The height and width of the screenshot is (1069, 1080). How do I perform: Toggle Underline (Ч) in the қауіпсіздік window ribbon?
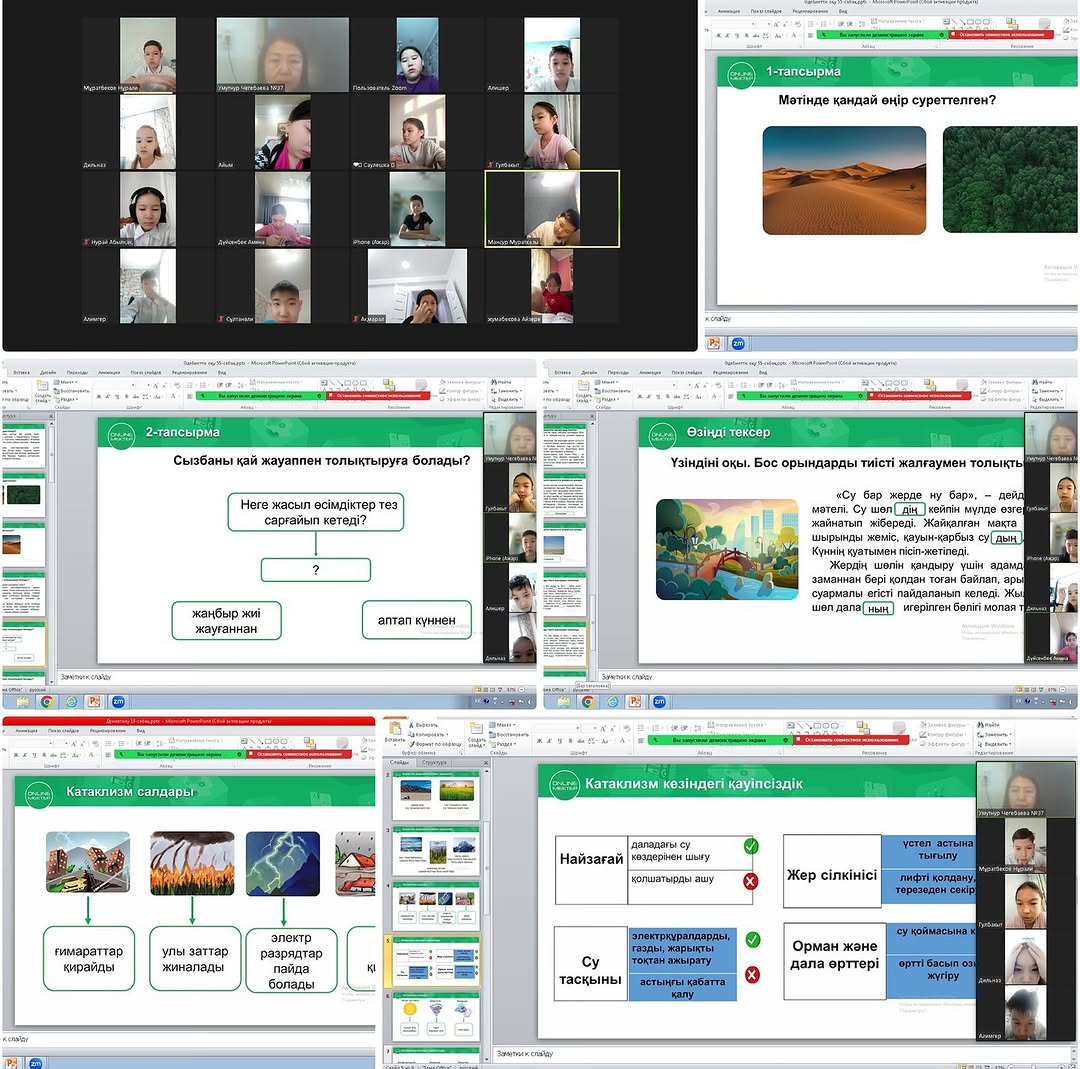(558, 740)
